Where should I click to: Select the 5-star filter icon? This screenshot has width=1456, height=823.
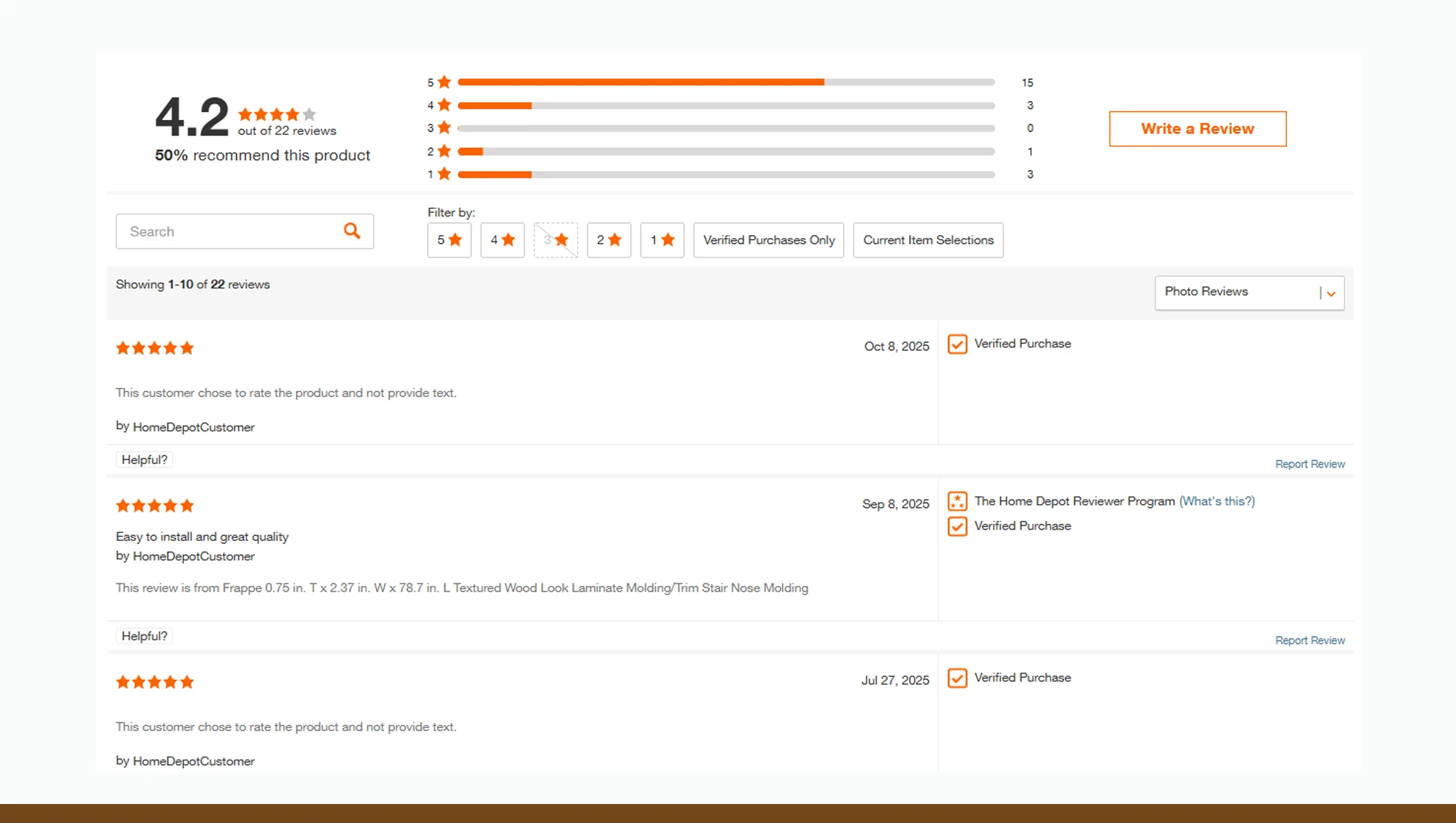[x=449, y=240]
